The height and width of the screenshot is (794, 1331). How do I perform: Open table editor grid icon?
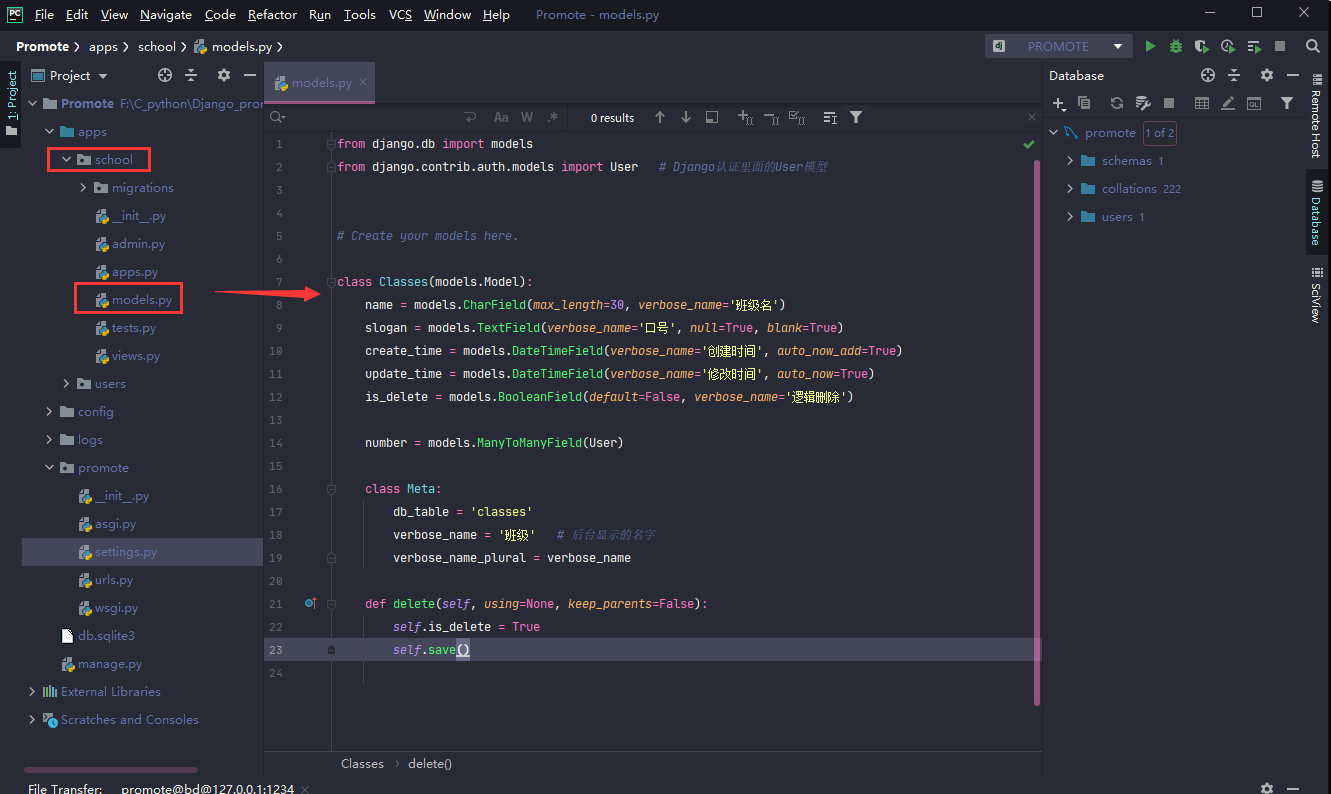[1202, 103]
